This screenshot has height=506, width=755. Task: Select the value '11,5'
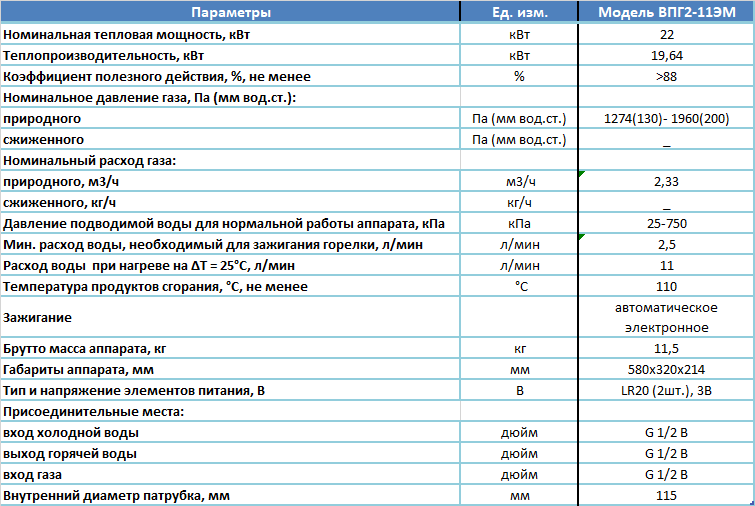(x=666, y=349)
